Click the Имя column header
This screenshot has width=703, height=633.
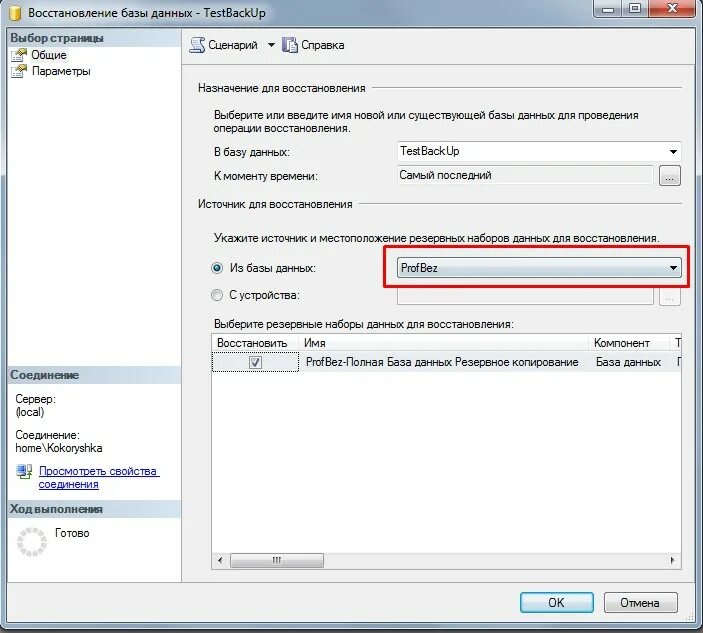pos(443,343)
